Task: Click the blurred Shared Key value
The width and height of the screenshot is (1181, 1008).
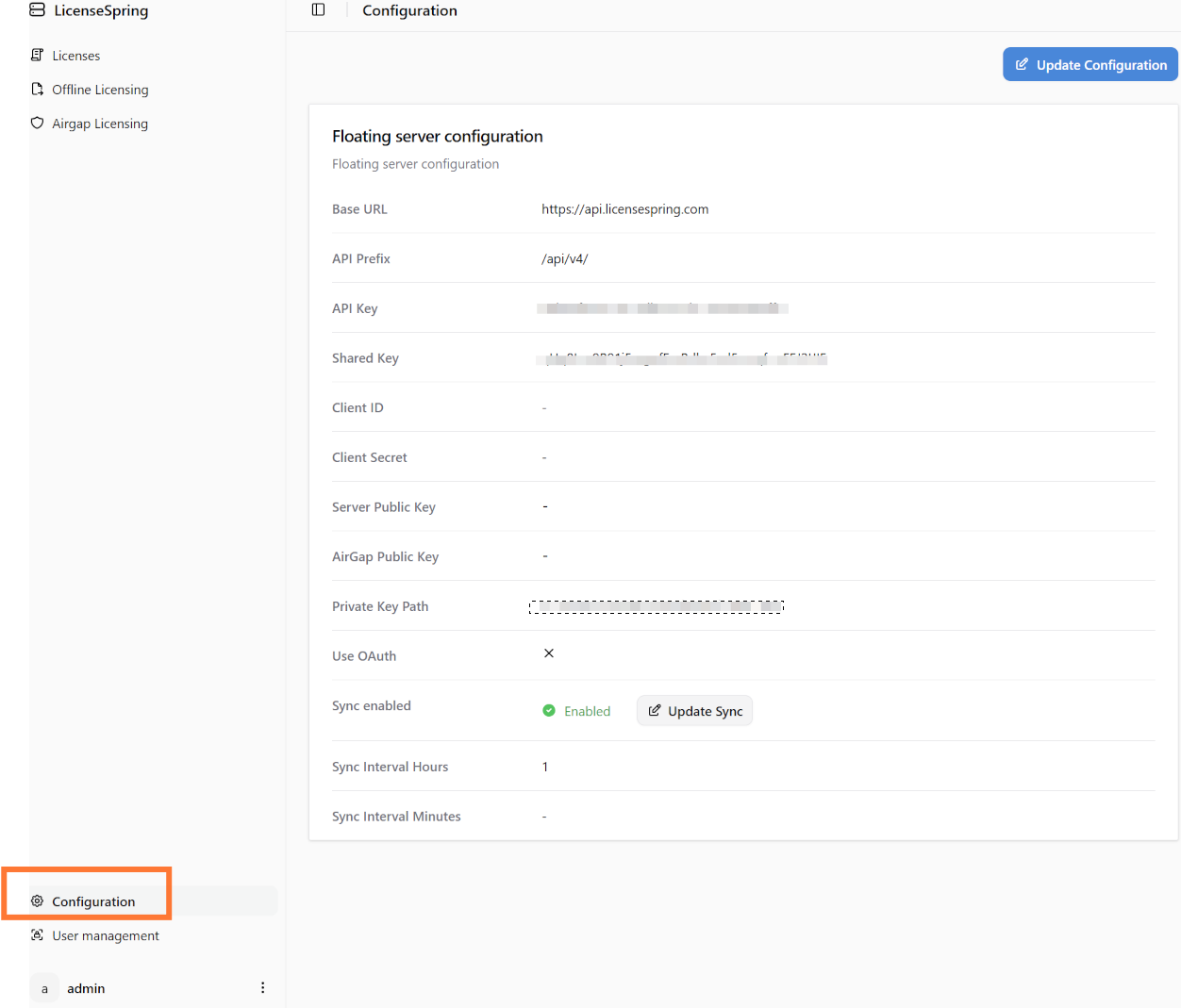Action: pyautogui.click(x=681, y=358)
